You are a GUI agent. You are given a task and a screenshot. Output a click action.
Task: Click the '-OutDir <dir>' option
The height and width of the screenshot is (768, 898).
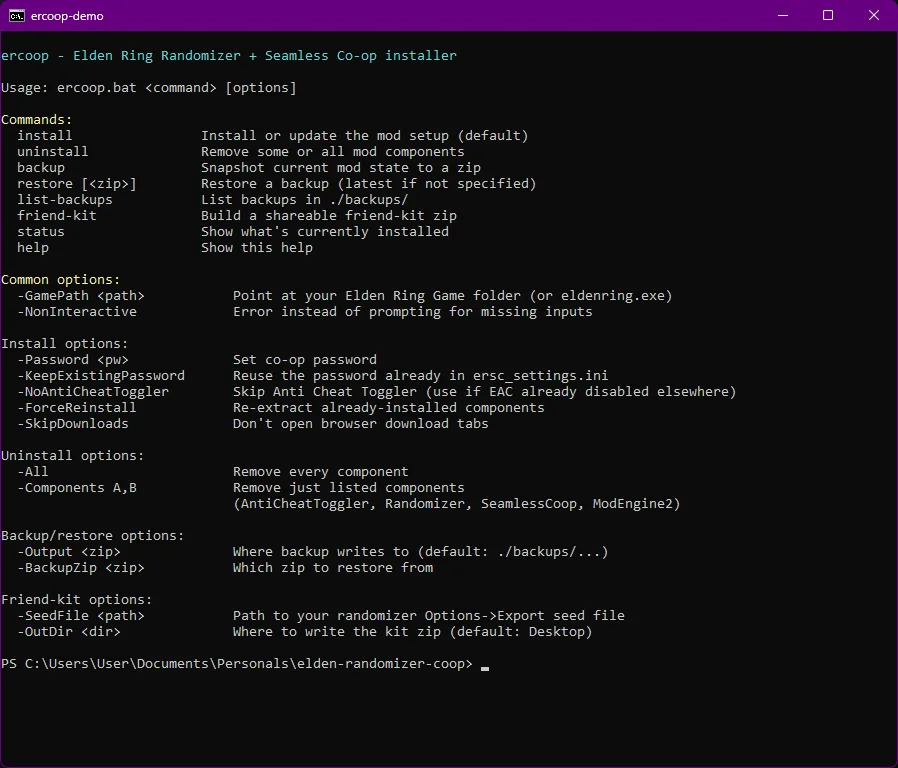(x=69, y=633)
